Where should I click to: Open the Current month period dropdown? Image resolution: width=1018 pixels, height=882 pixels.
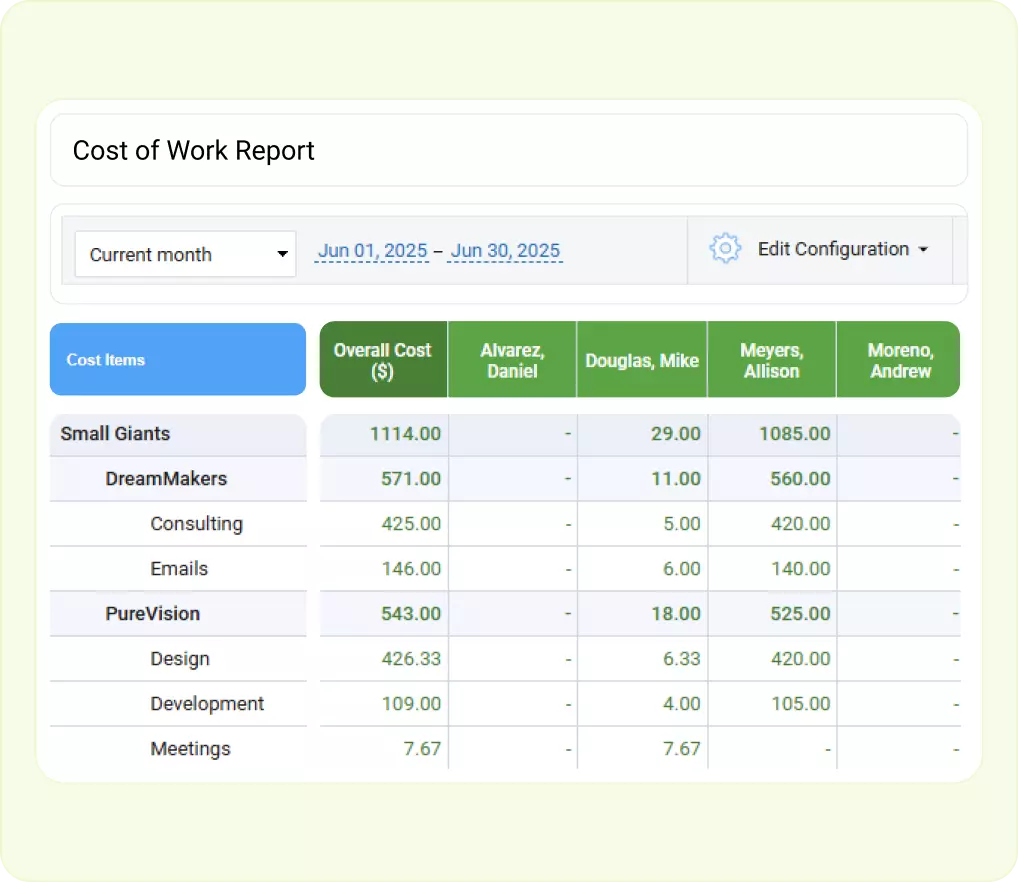(x=185, y=254)
